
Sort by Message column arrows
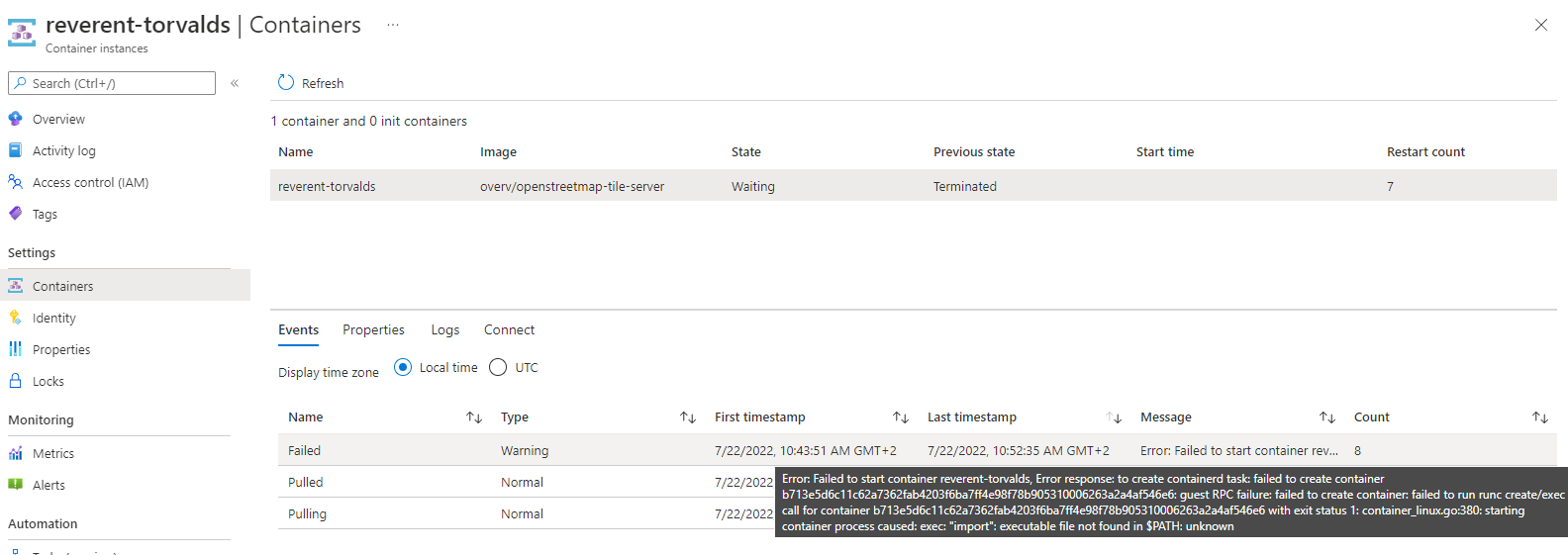pyautogui.click(x=1327, y=417)
